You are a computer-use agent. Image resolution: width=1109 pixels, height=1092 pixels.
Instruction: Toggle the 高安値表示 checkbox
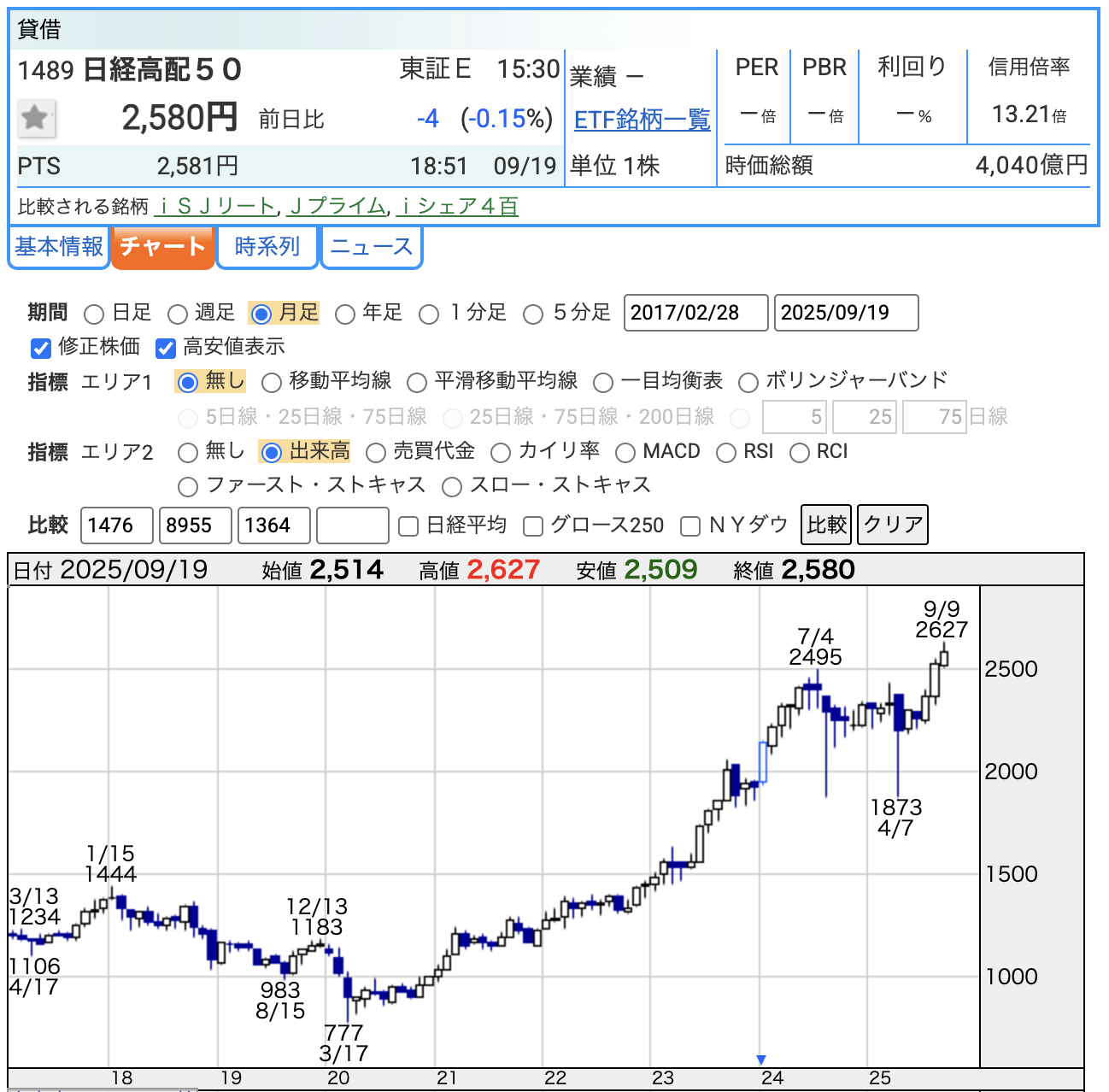(x=166, y=348)
